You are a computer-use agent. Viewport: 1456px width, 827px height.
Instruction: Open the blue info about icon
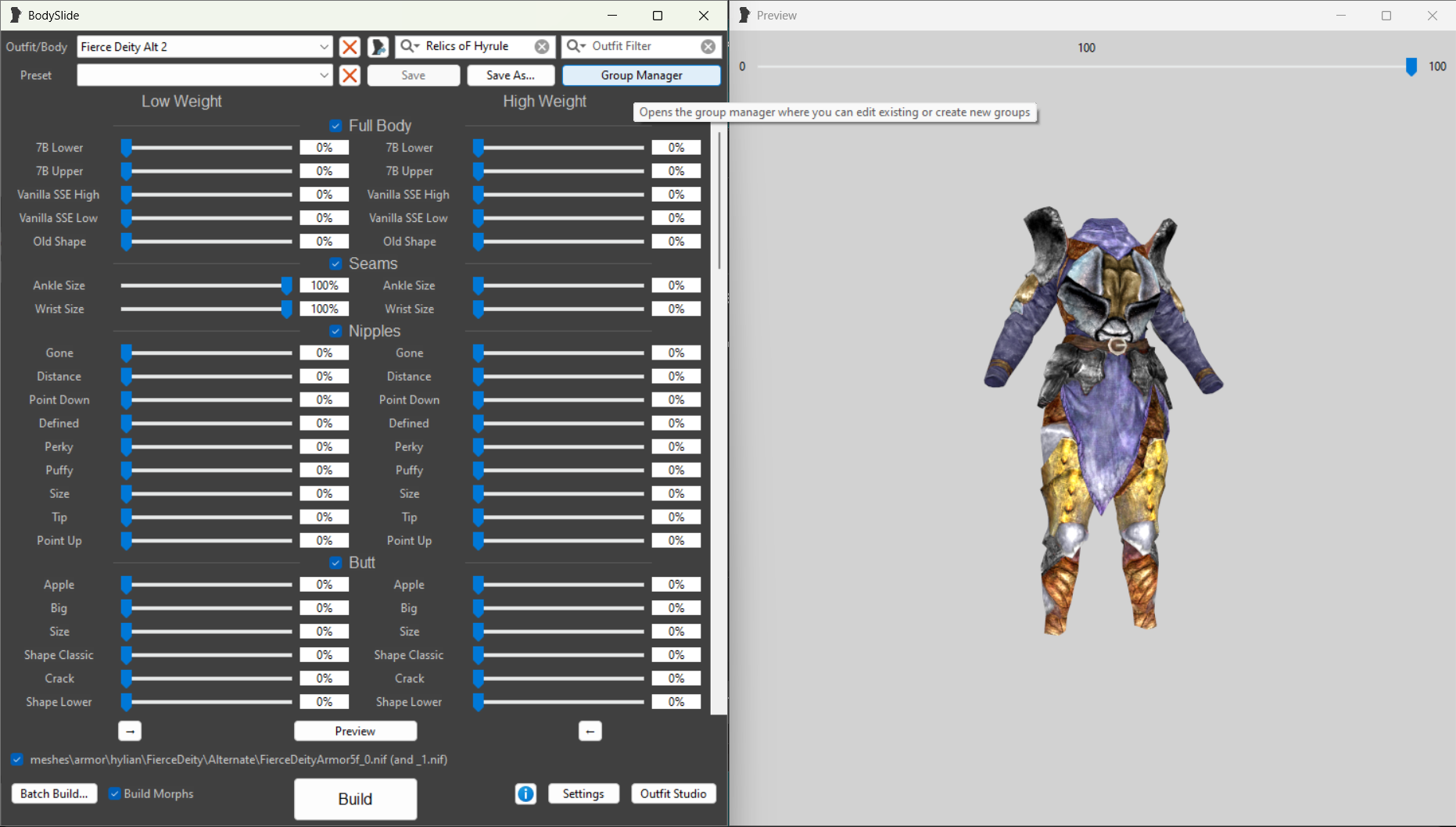[x=525, y=793]
